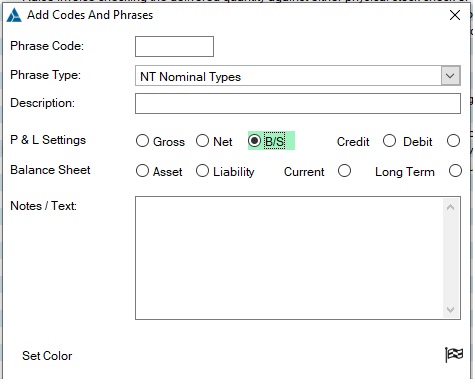This screenshot has width=475, height=384.
Task: Click inside the Notes / Text area
Action: click(x=289, y=258)
